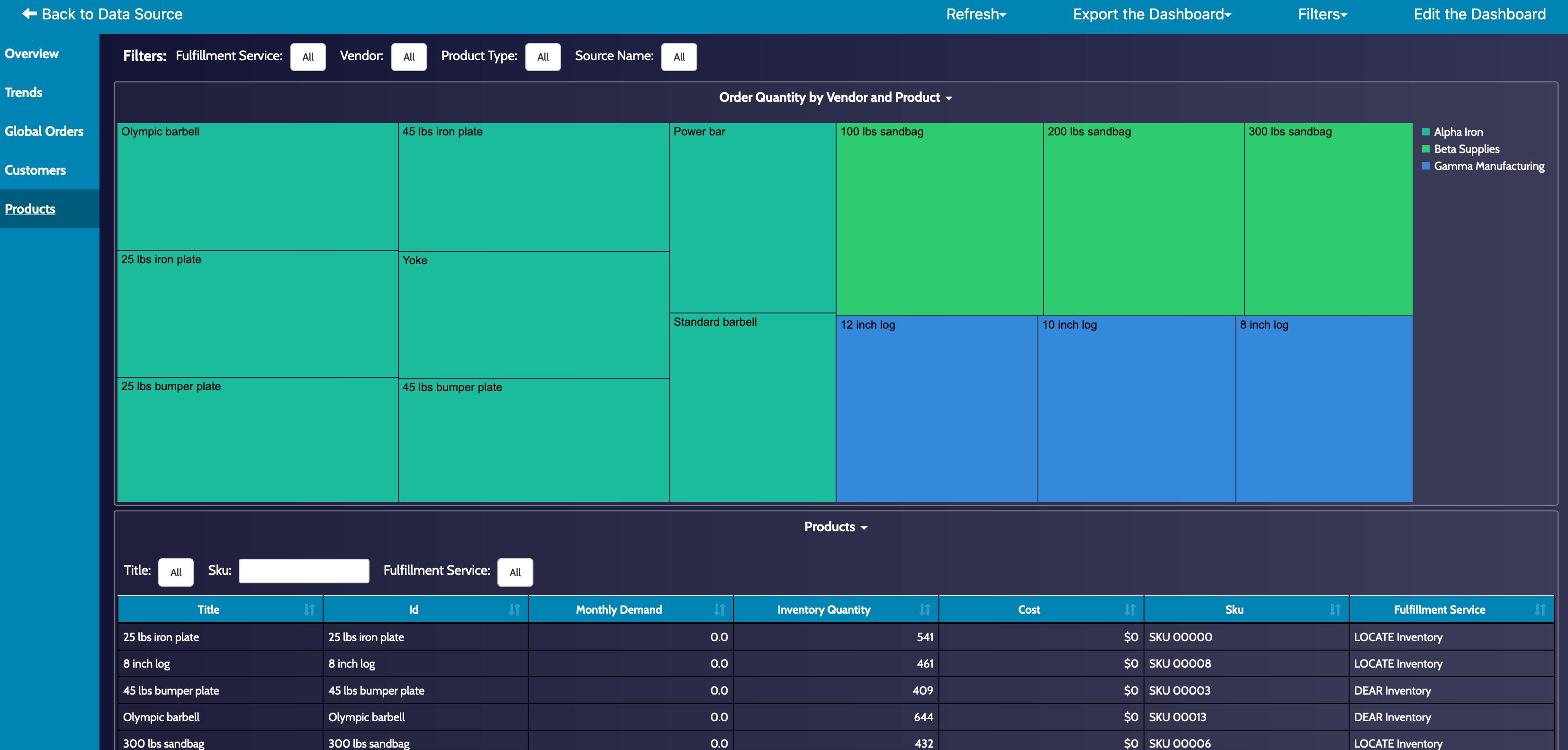Image resolution: width=1568 pixels, height=750 pixels.
Task: Open Vendor filter All button
Action: coord(408,56)
